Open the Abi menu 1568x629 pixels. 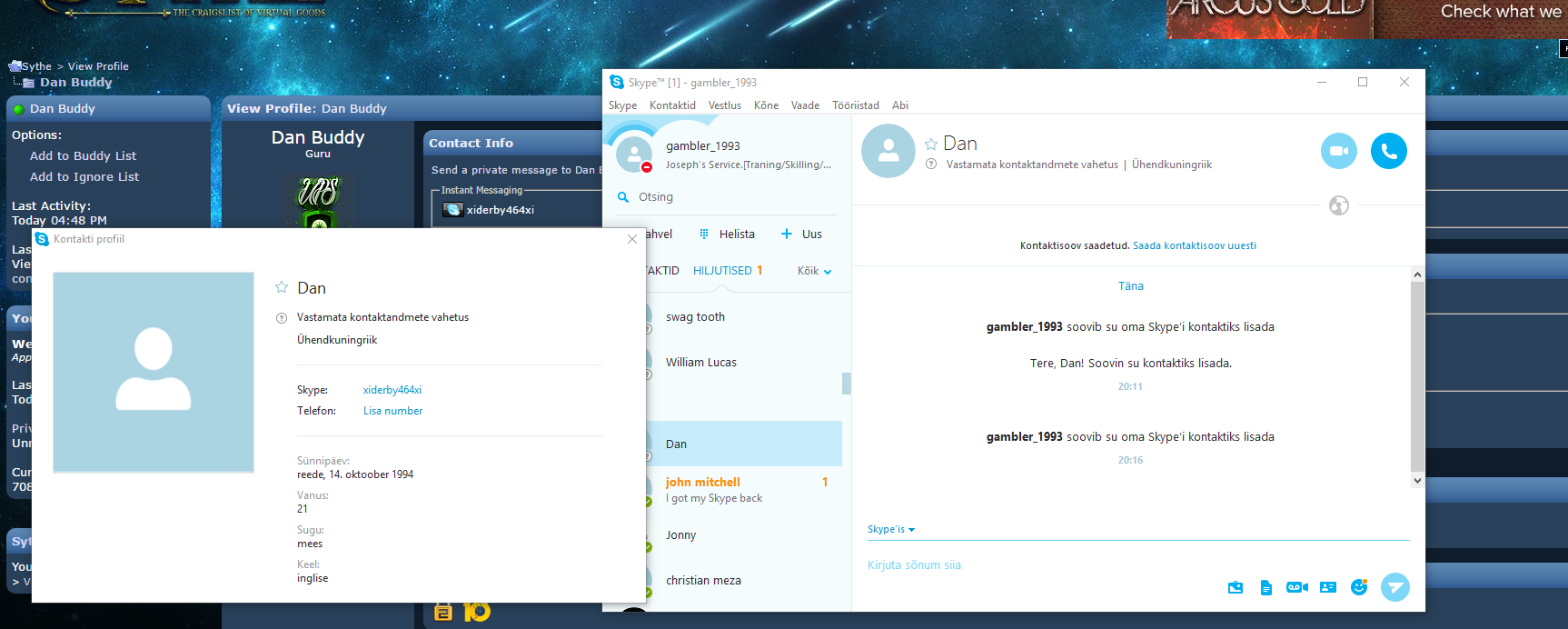click(900, 105)
